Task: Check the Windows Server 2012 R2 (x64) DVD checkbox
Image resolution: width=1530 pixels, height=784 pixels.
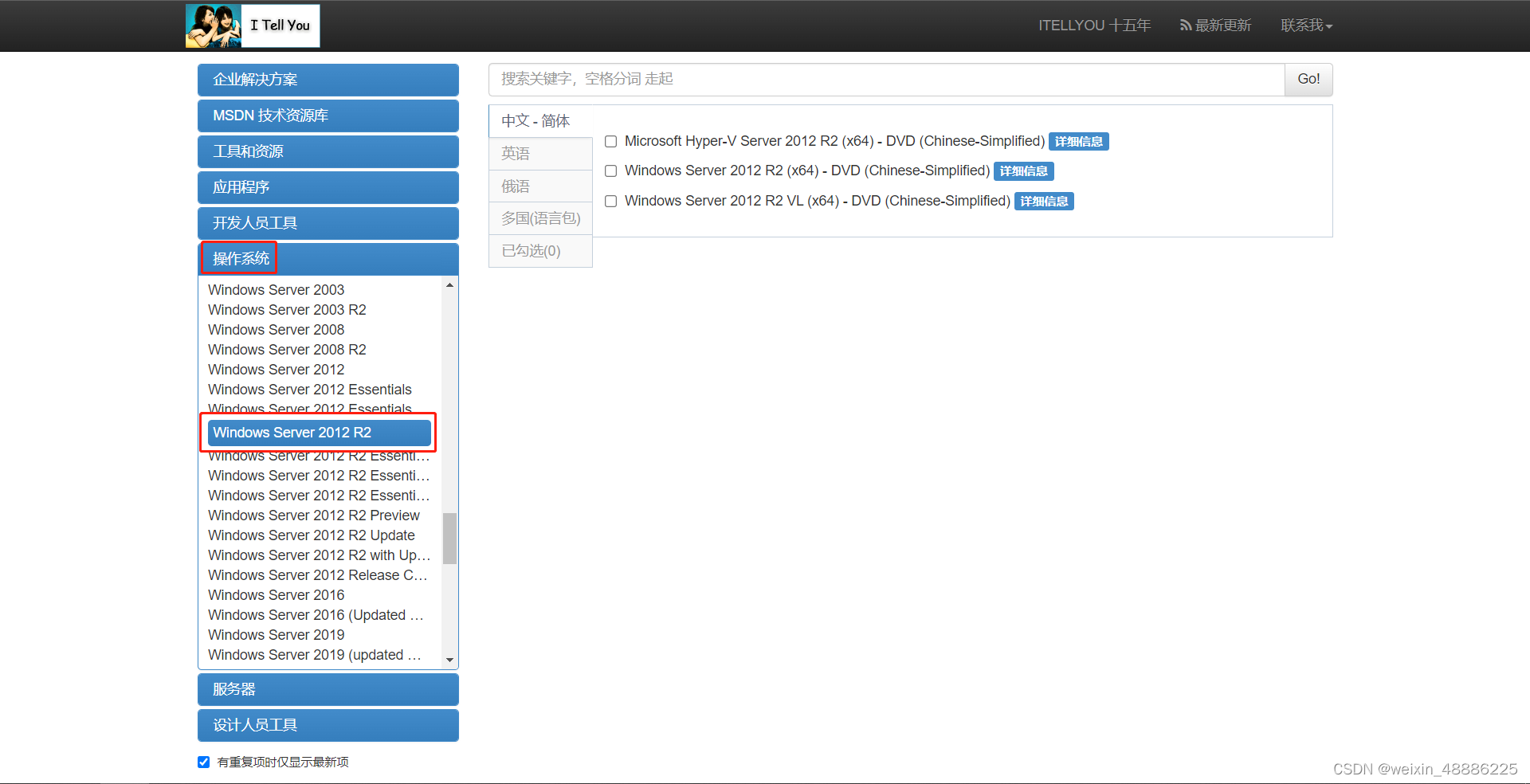Action: click(610, 171)
